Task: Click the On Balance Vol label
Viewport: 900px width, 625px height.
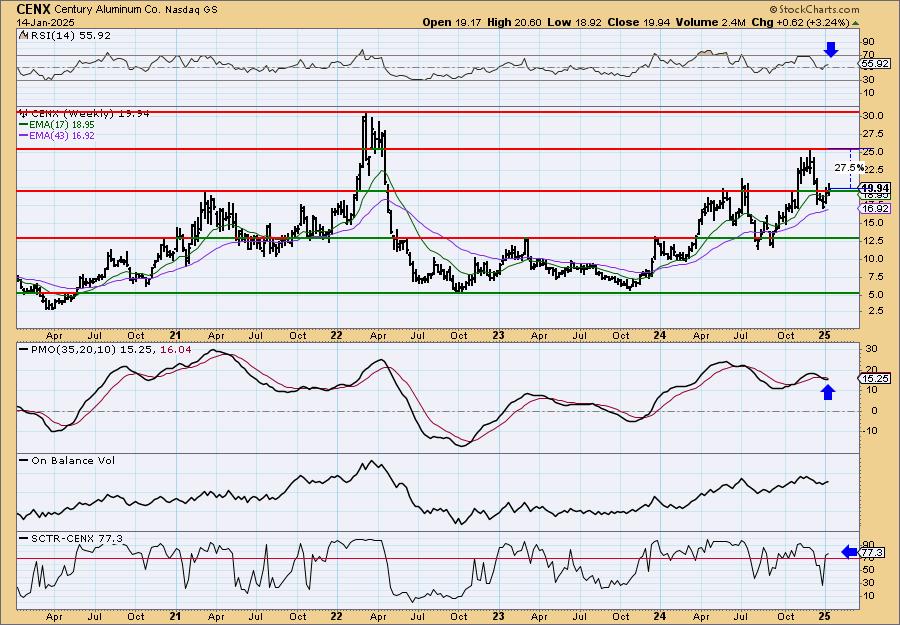Action: pos(72,460)
